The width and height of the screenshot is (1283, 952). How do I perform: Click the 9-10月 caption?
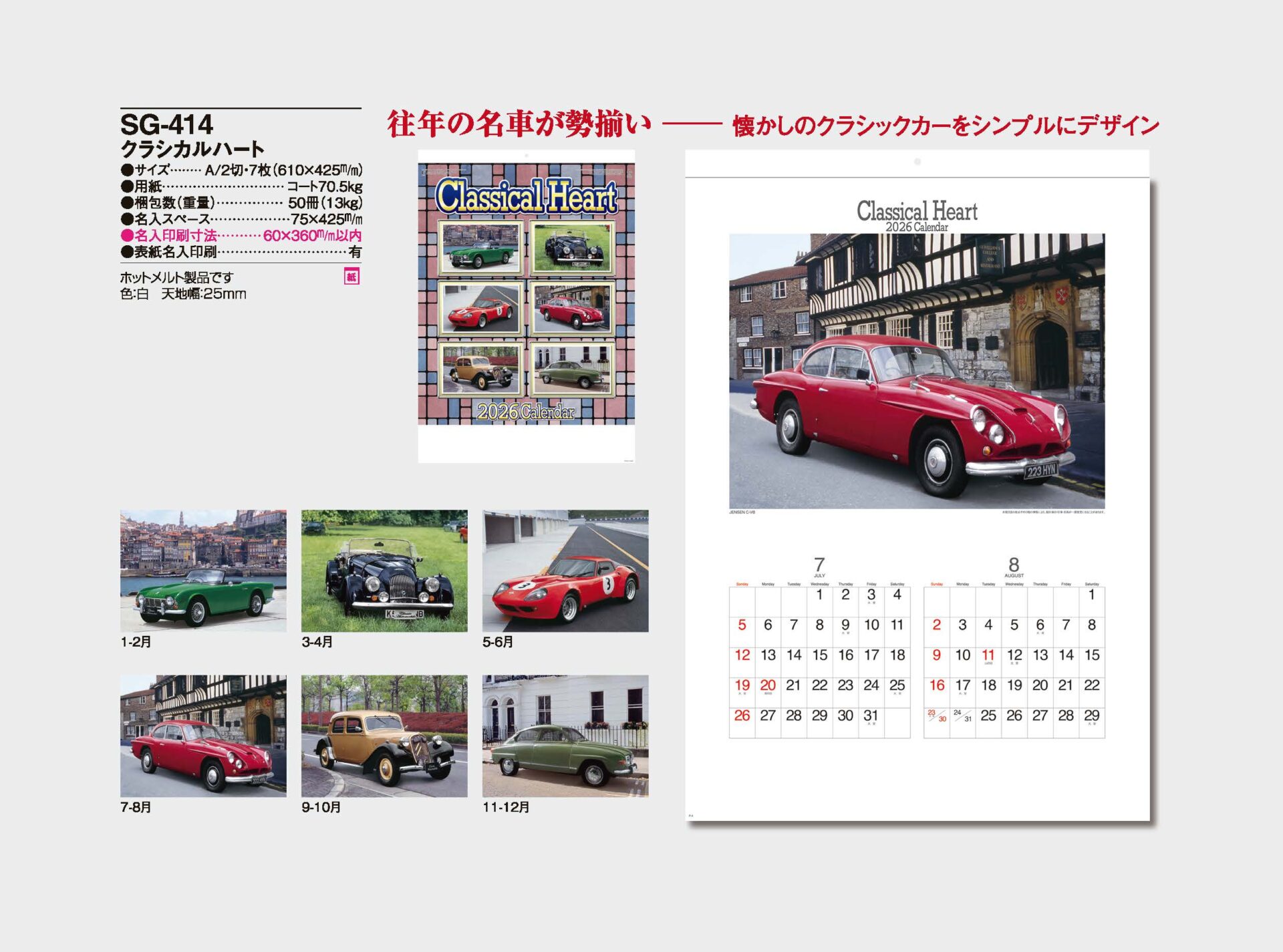click(321, 807)
